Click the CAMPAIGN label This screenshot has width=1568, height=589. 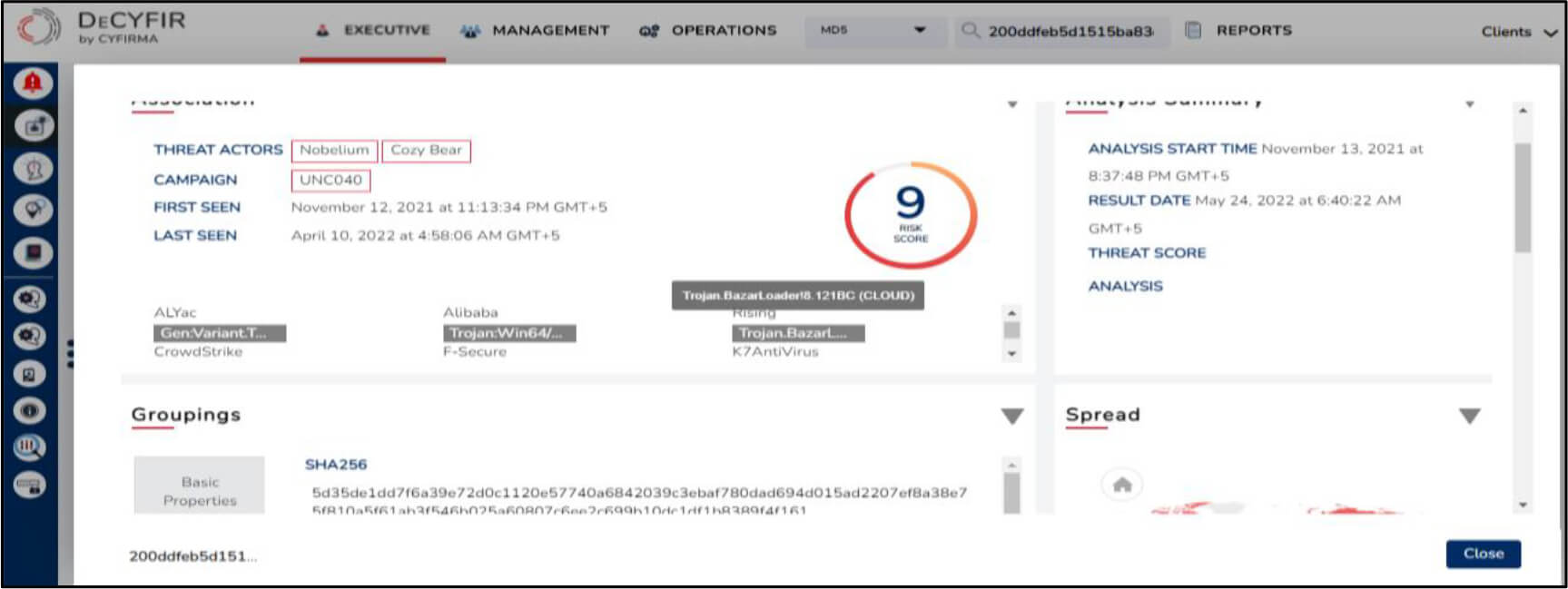click(x=195, y=180)
